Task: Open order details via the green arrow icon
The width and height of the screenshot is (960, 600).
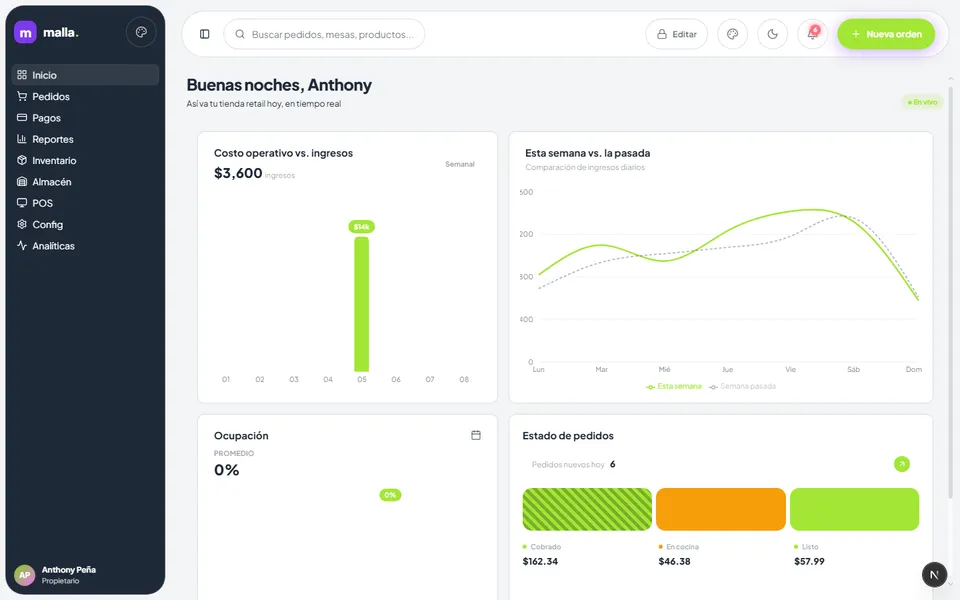Action: point(901,464)
